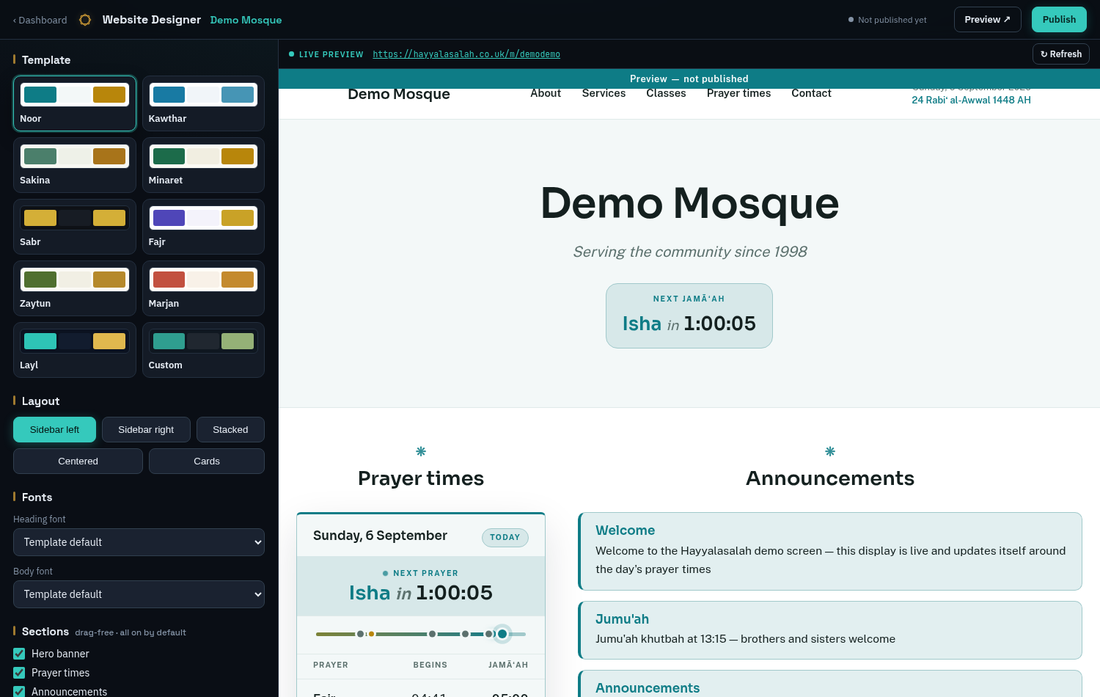
Task: Click the 'Sunday, 6 September' date heading
Action: point(380,536)
